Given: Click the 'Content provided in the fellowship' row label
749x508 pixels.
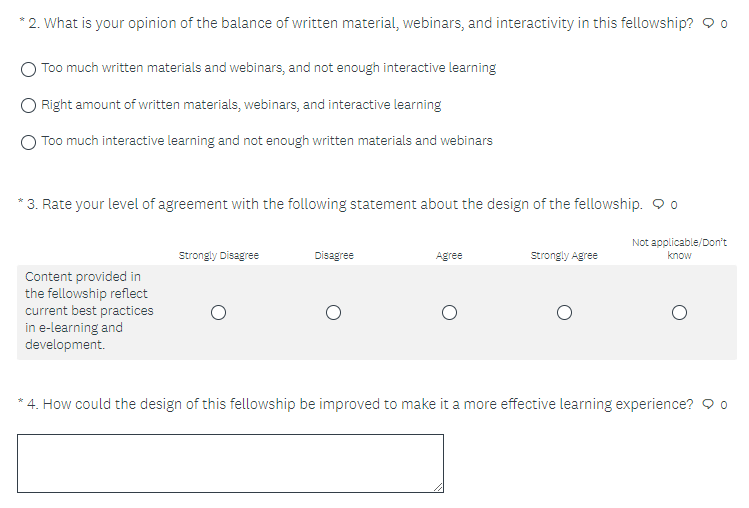Looking at the screenshot, I should point(88,310).
